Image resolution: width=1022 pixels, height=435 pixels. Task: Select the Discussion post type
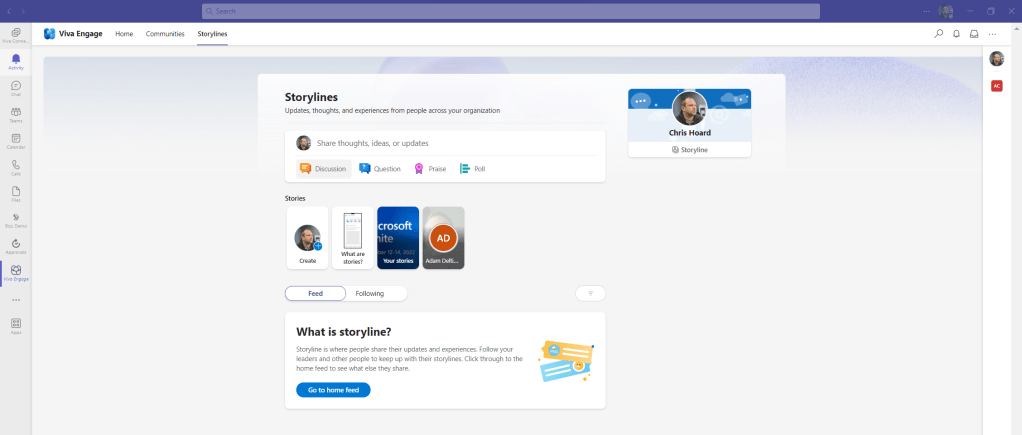[x=323, y=169]
